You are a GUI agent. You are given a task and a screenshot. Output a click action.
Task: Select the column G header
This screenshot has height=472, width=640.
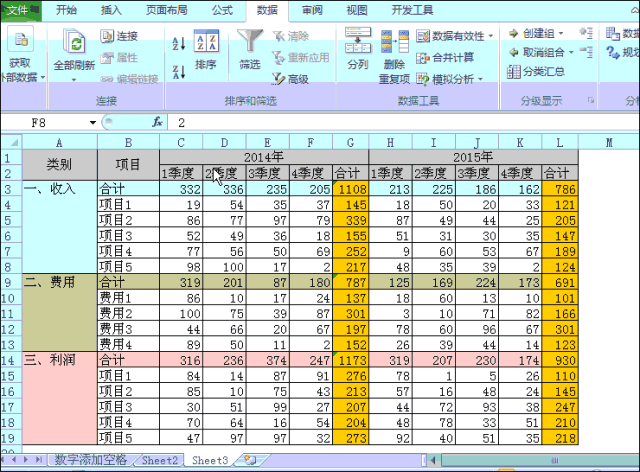click(350, 142)
